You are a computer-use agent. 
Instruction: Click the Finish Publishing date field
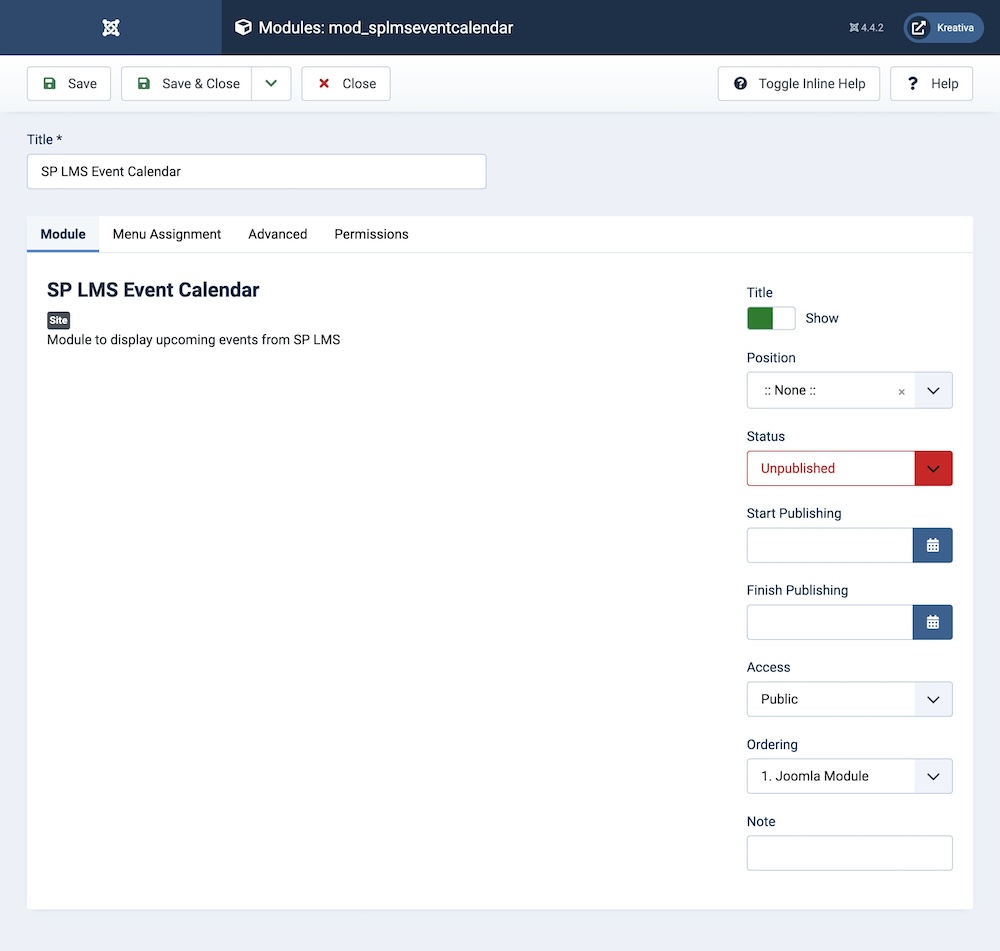click(x=830, y=623)
